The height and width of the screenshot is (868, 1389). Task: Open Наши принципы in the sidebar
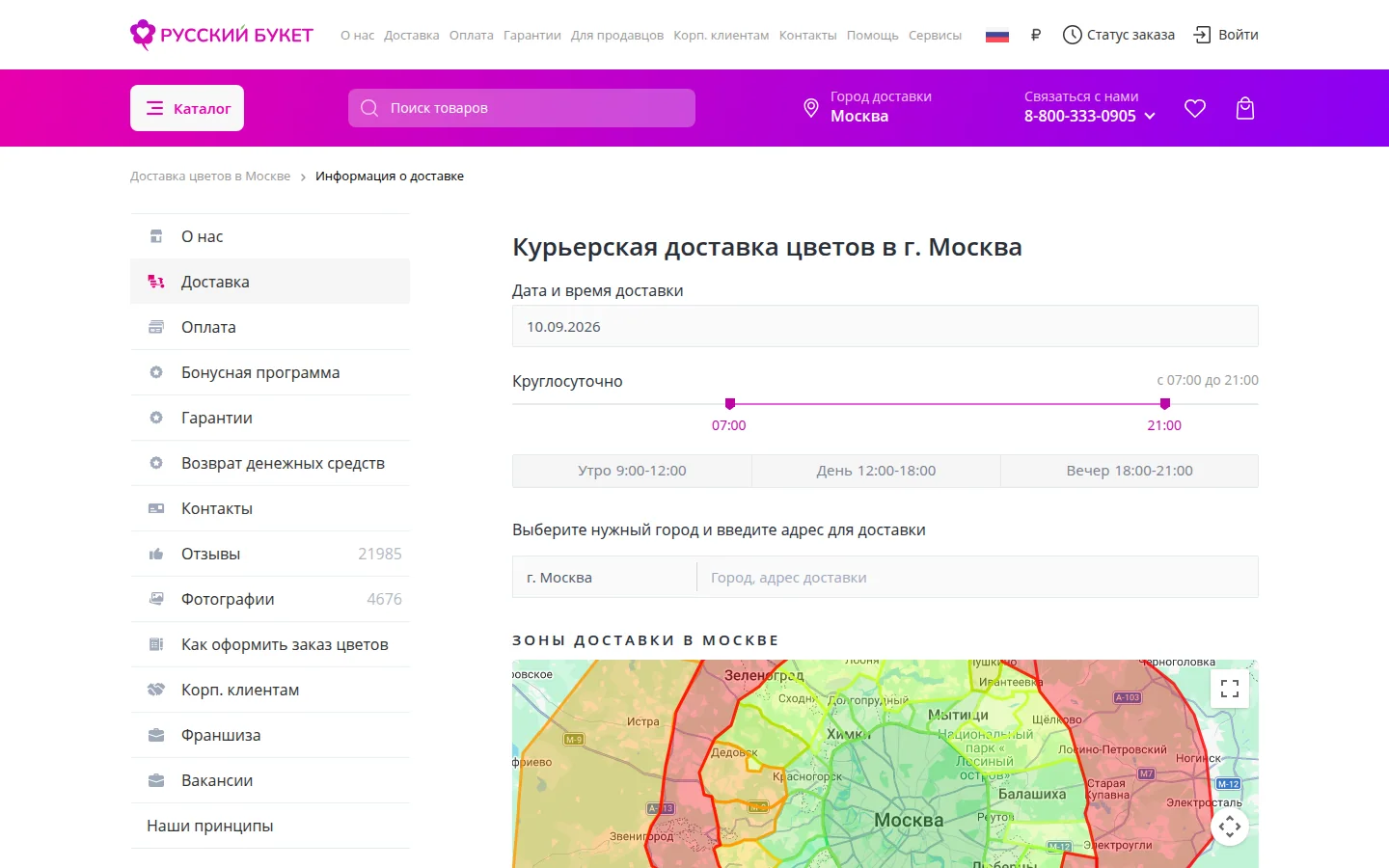pos(270,826)
